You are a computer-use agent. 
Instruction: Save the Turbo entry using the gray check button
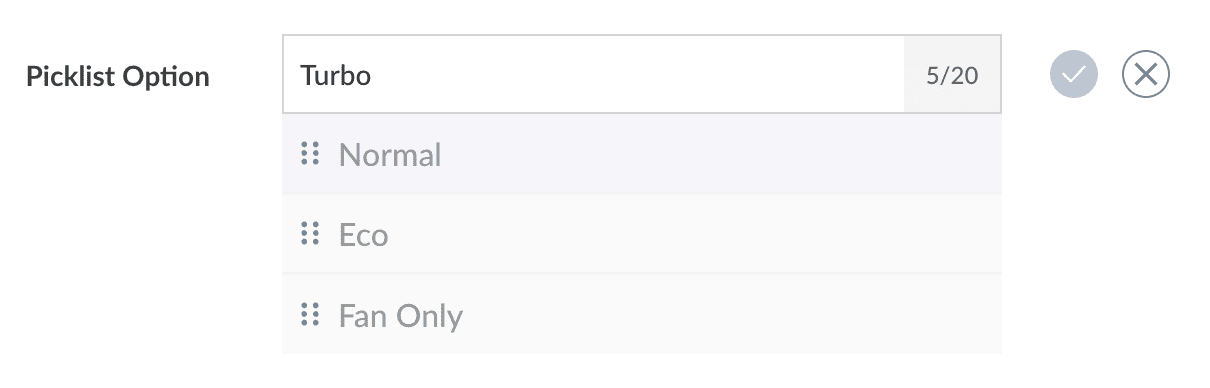pos(1074,75)
